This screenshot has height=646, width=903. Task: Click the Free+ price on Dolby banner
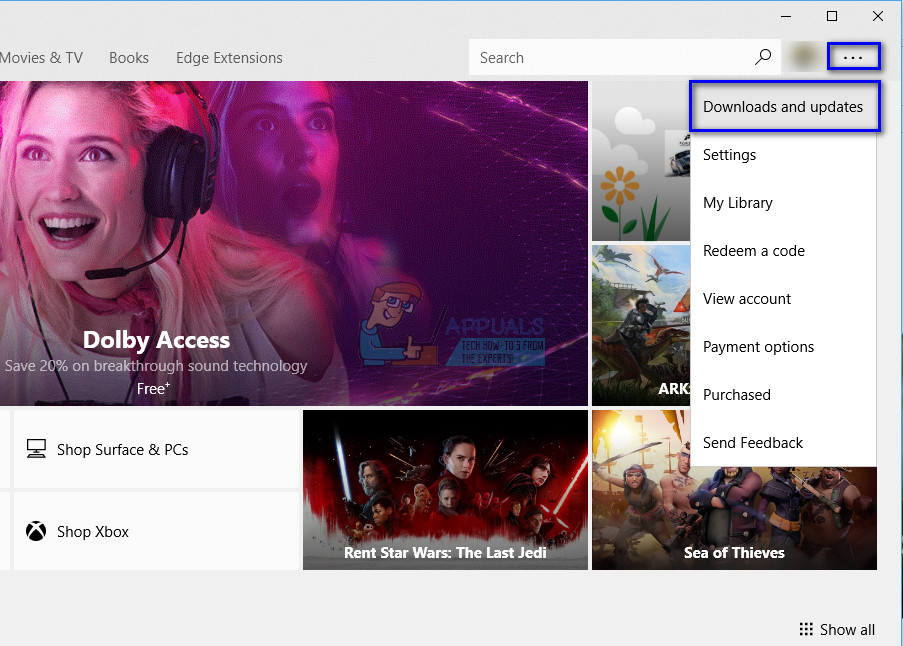(x=153, y=389)
